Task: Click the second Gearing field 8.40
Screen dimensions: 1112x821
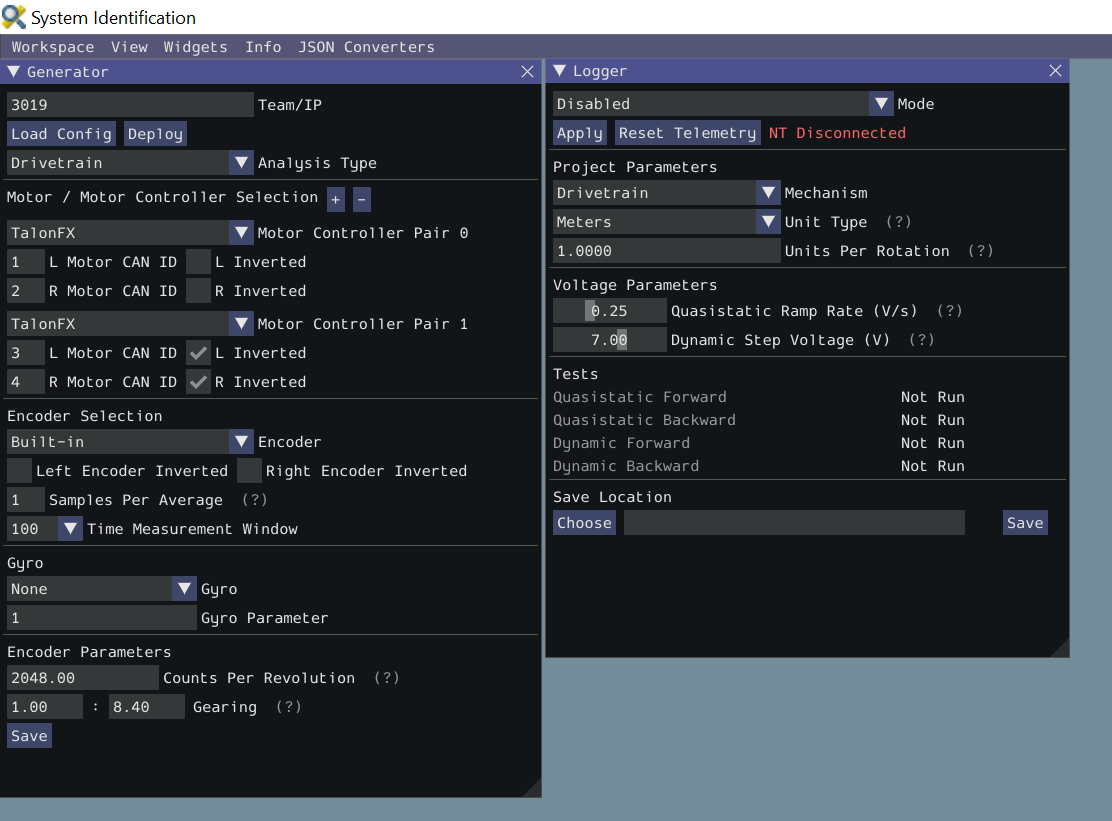Action: (147, 707)
